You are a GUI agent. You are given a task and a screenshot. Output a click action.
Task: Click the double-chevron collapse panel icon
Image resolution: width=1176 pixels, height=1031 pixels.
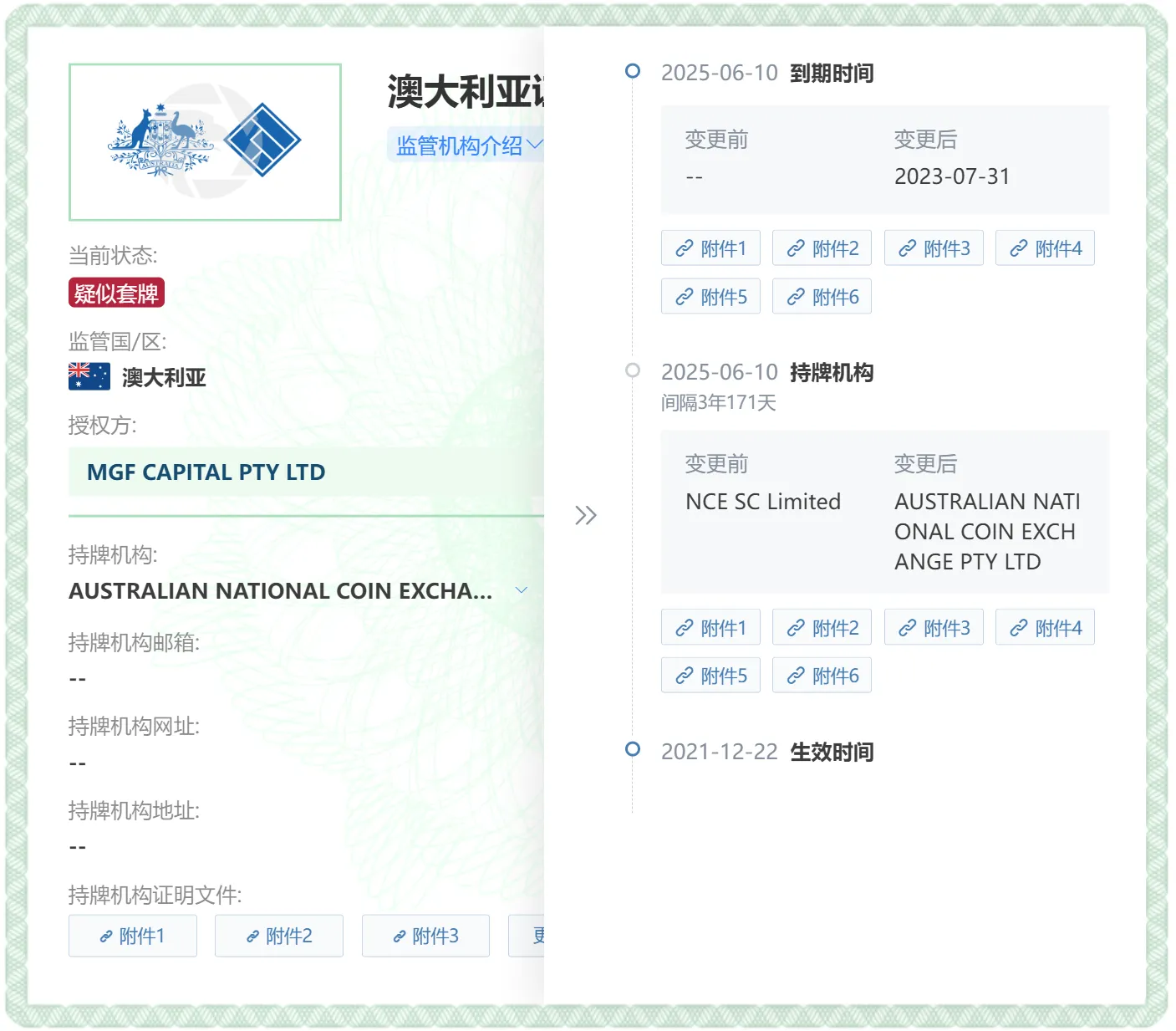586,515
